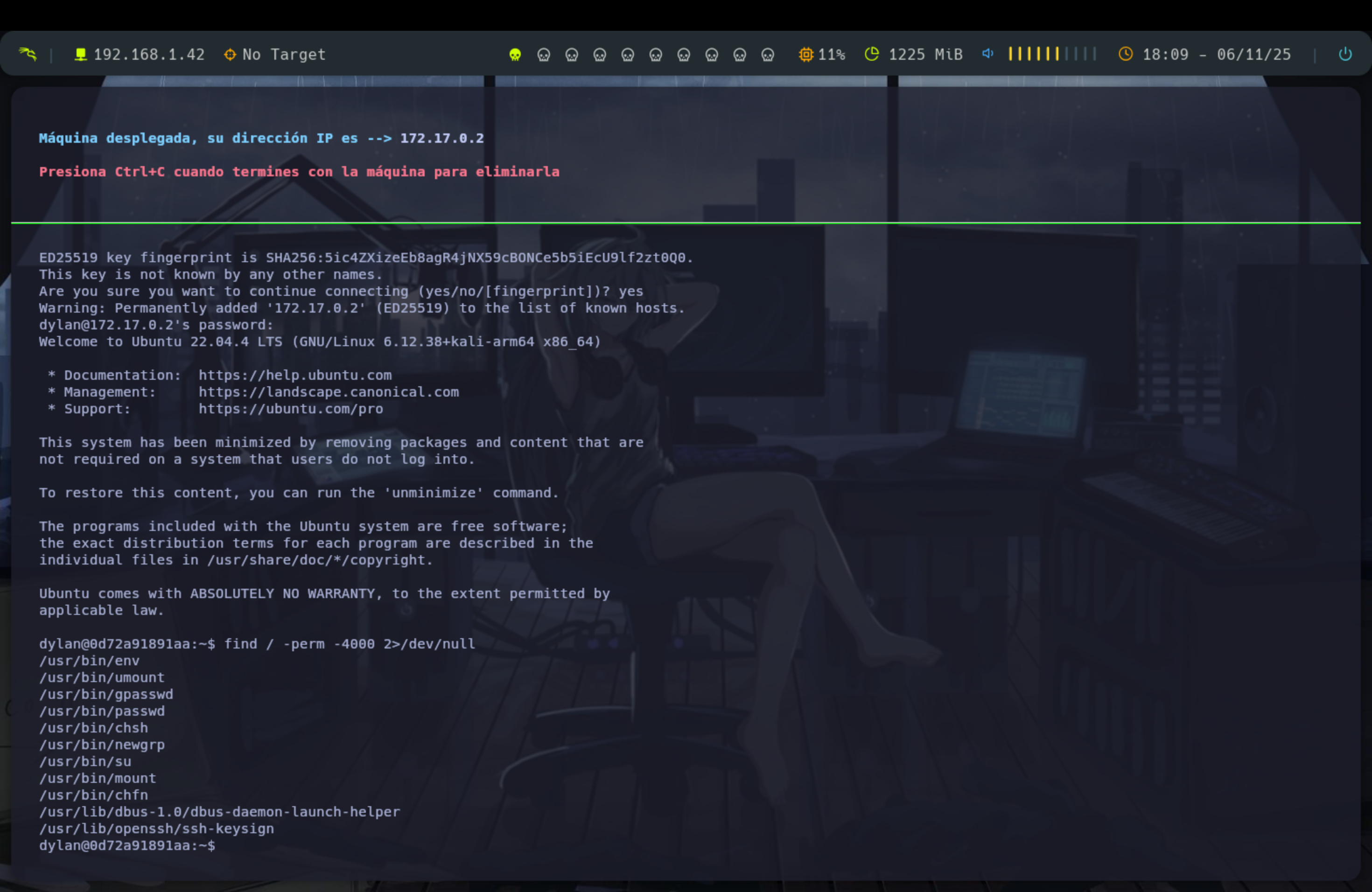Open the https://help.ubuntu.com link
Screen dimensions: 1372x892
coord(295,375)
